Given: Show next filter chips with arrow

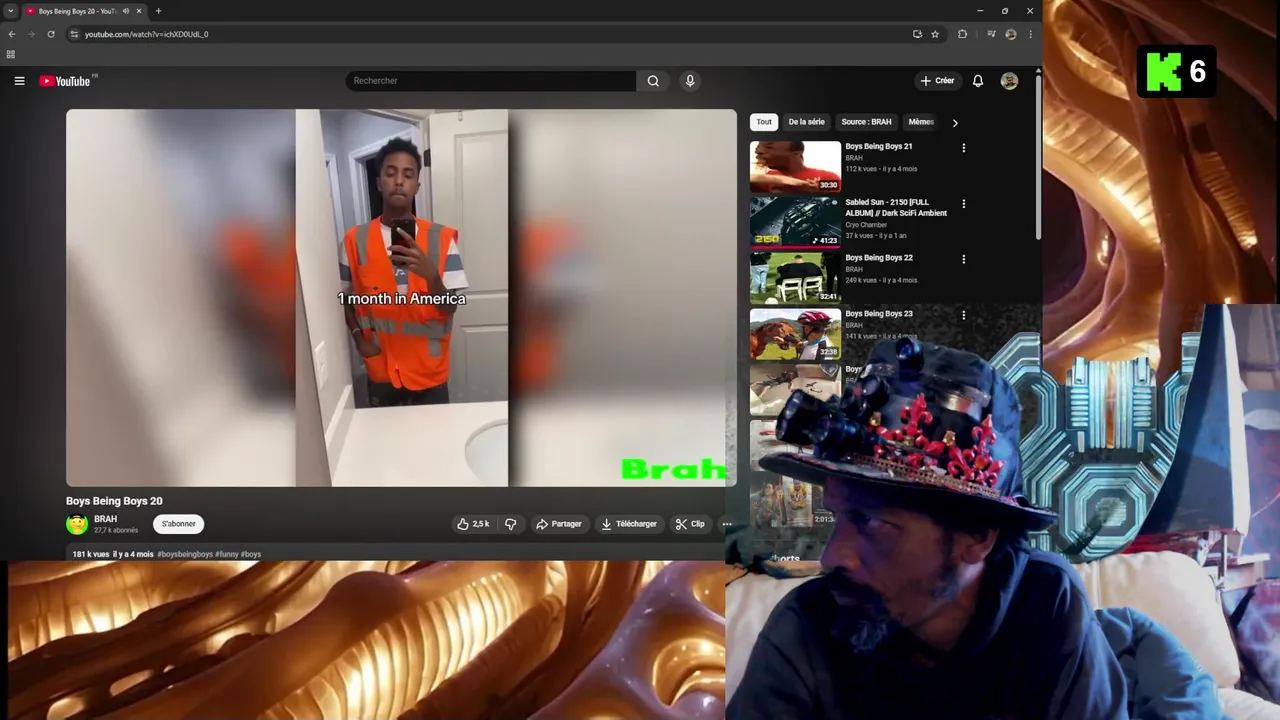Looking at the screenshot, I should 954,123.
